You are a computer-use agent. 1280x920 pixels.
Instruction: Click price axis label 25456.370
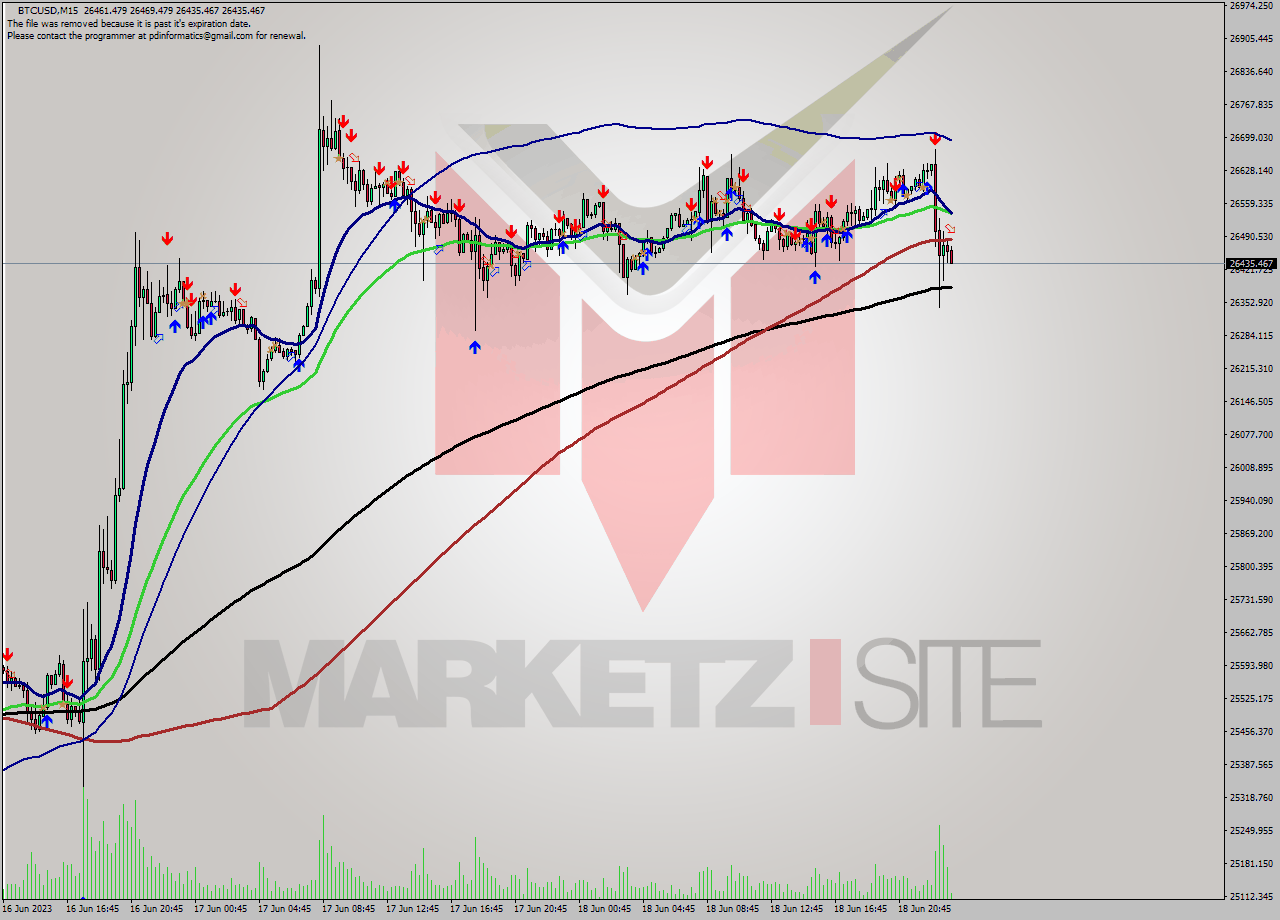(1252, 732)
